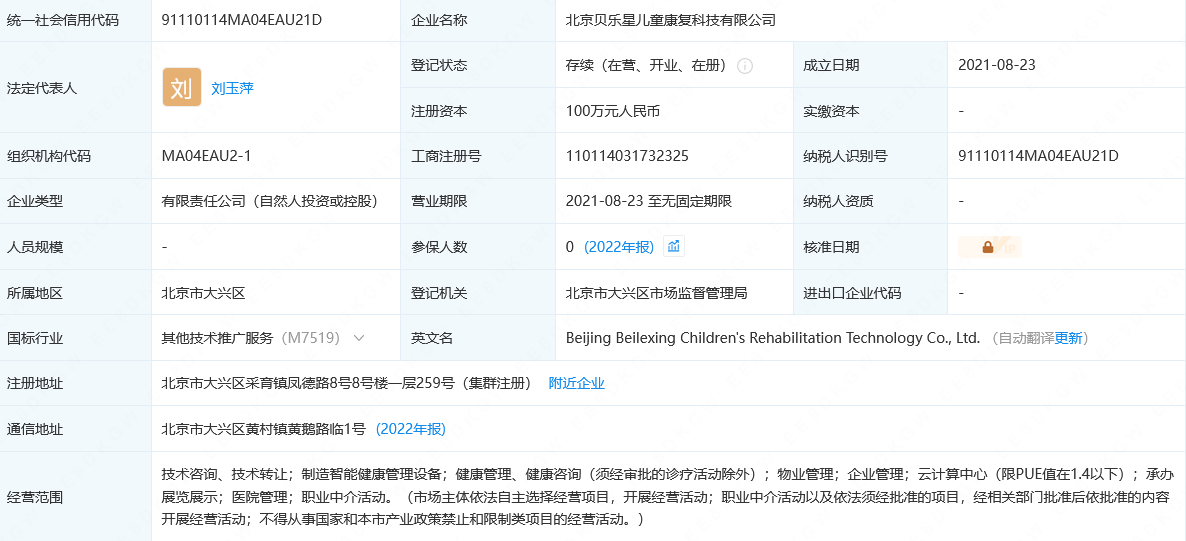Viewport: 1186px width, 541px height.
Task: Click establishment date value 2021-08-23
Action: click(996, 65)
